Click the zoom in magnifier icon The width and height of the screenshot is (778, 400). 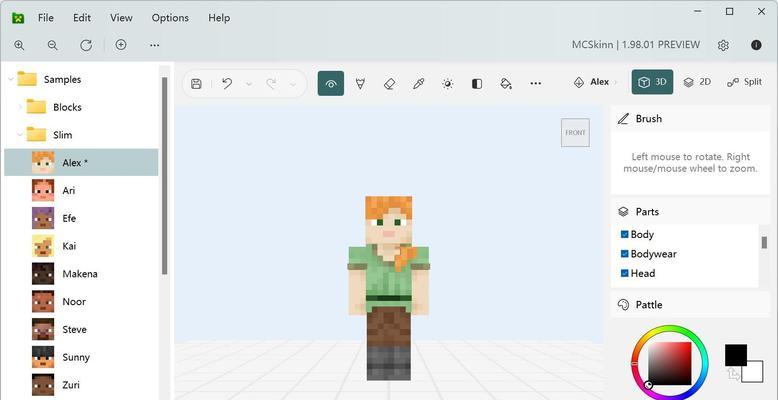[x=19, y=45]
